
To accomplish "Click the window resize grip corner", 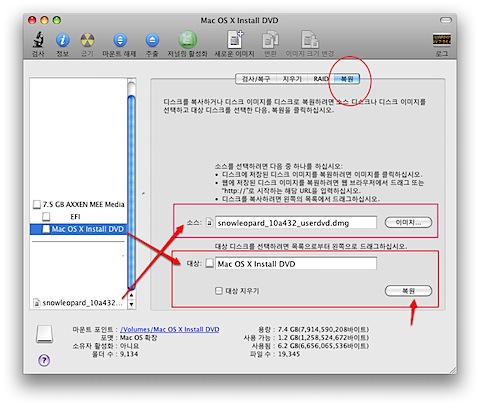I will 453,370.
